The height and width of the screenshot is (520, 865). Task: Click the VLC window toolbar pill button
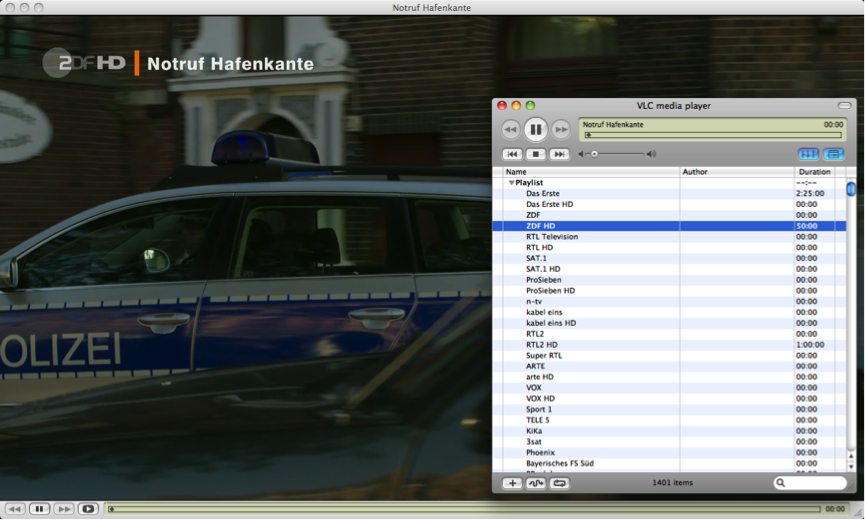pos(845,105)
